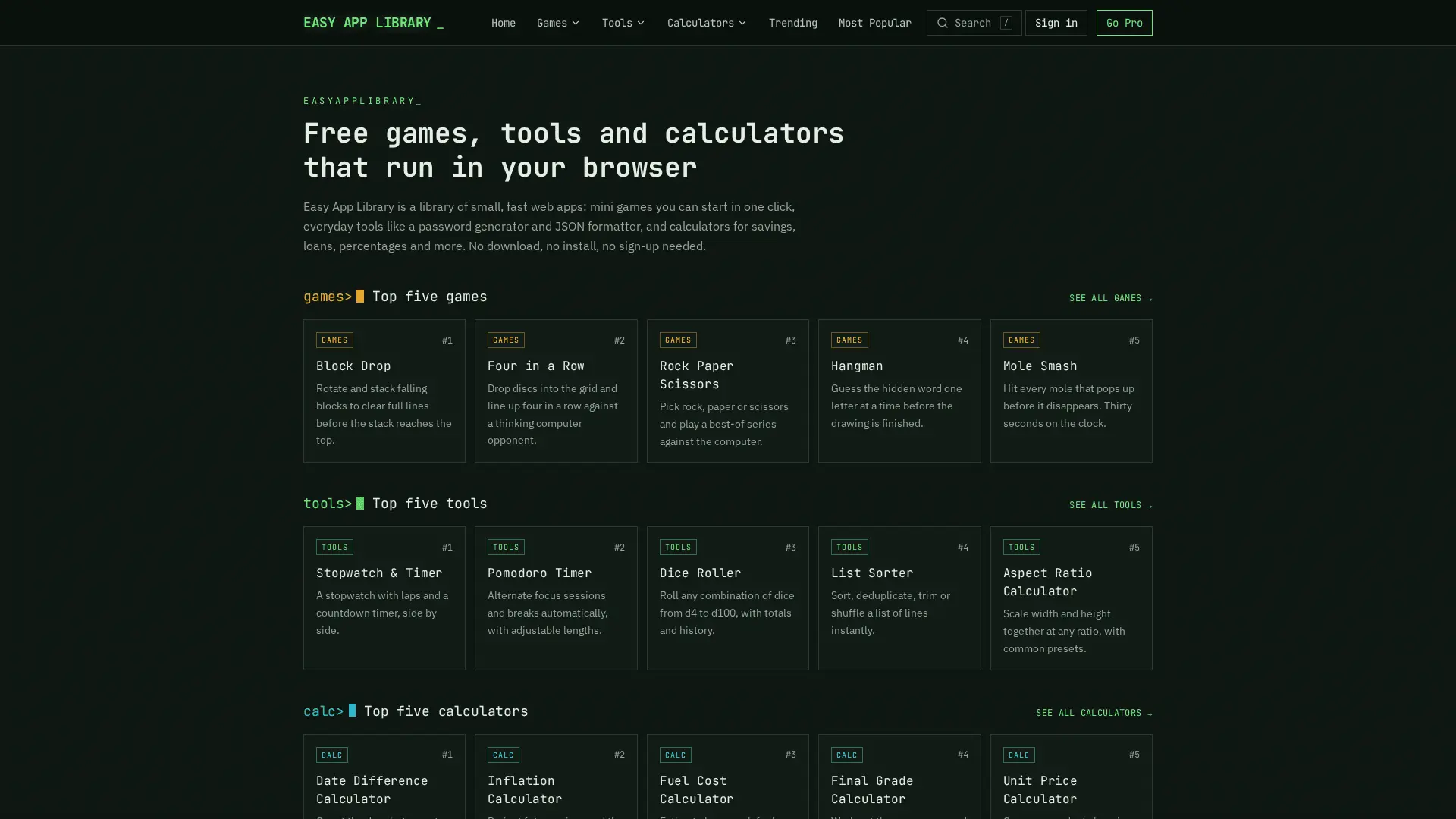
Task: Open the Inflation Calculator card
Action: [556, 777]
